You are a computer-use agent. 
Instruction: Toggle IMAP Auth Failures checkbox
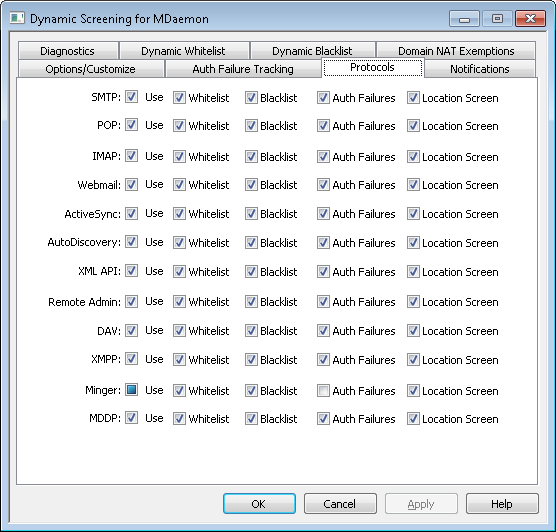(x=323, y=156)
